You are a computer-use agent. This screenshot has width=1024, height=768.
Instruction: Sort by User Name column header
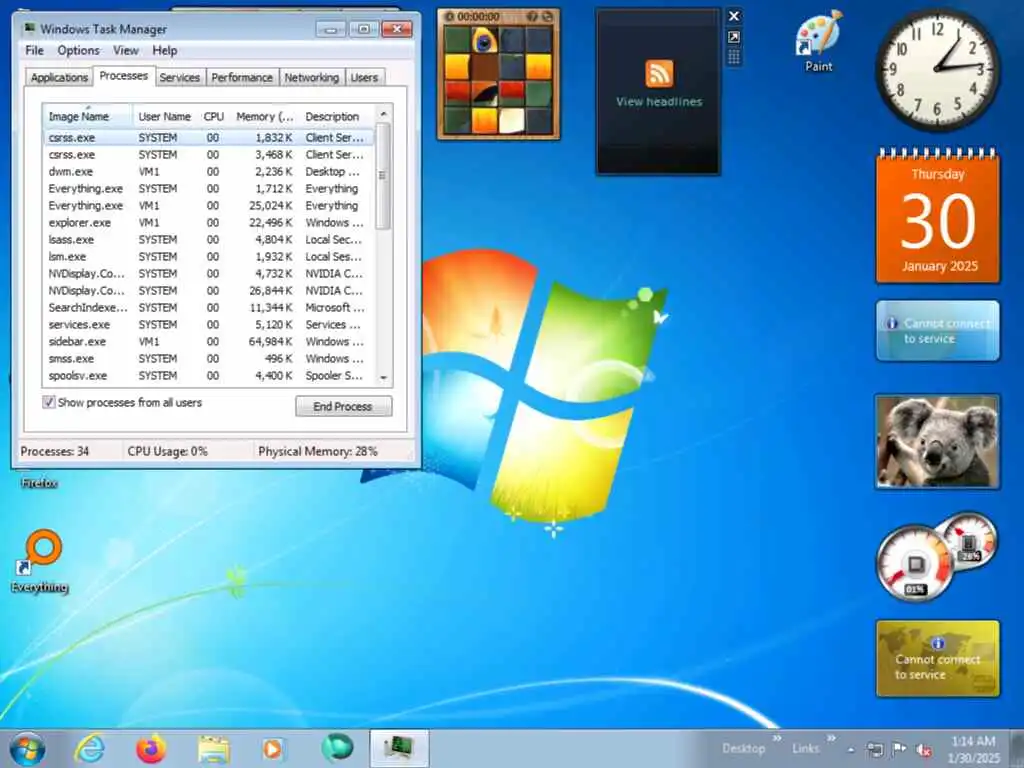(165, 116)
